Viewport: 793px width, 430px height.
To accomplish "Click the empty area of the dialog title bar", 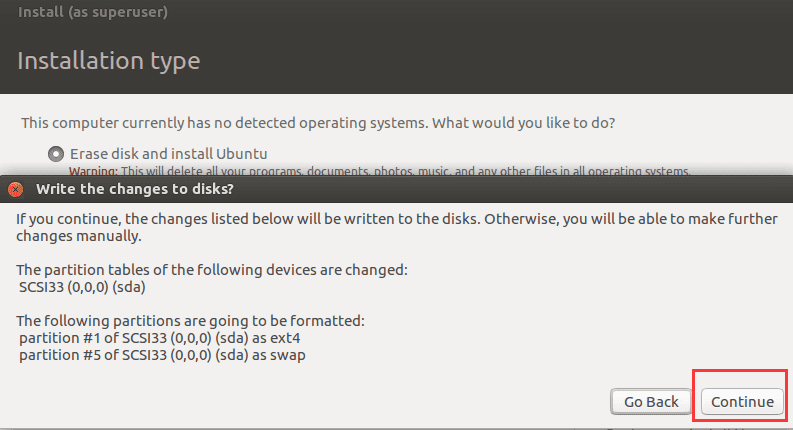I will click(x=506, y=189).
